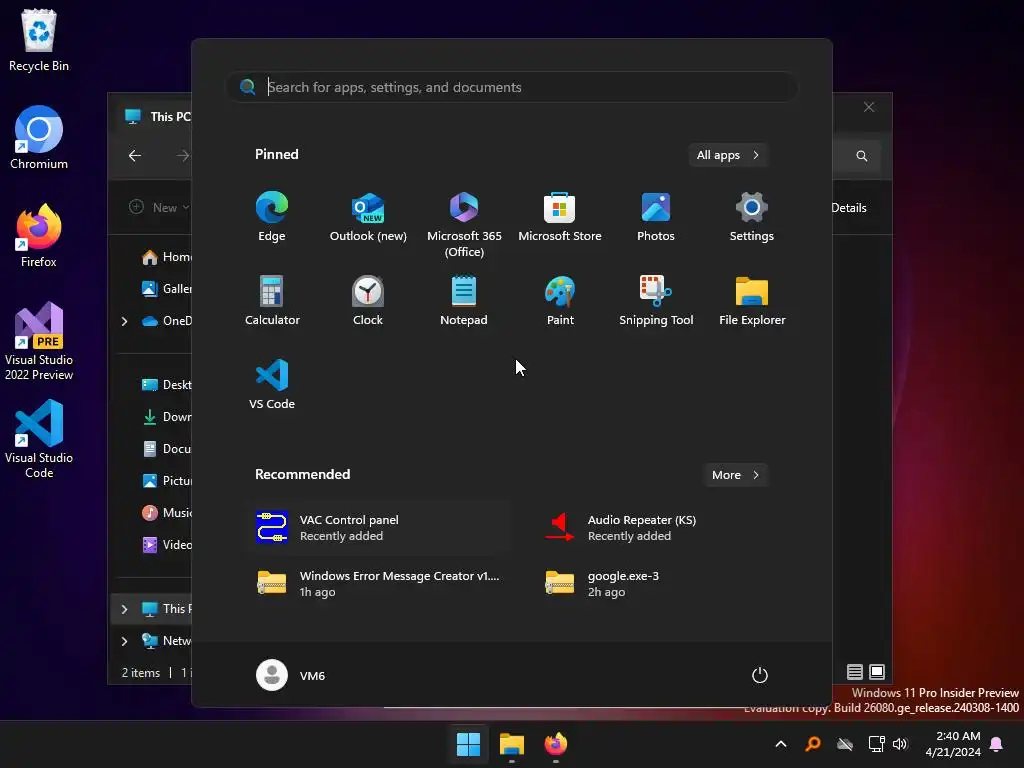Launch VS Code from pinned apps
The width and height of the screenshot is (1024, 768).
[272, 385]
